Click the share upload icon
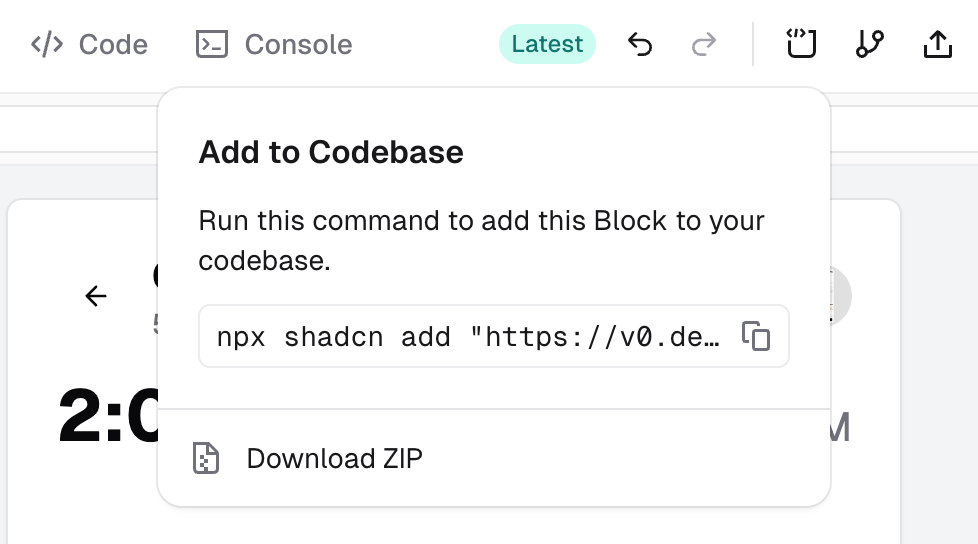This screenshot has width=978, height=544. point(937,45)
